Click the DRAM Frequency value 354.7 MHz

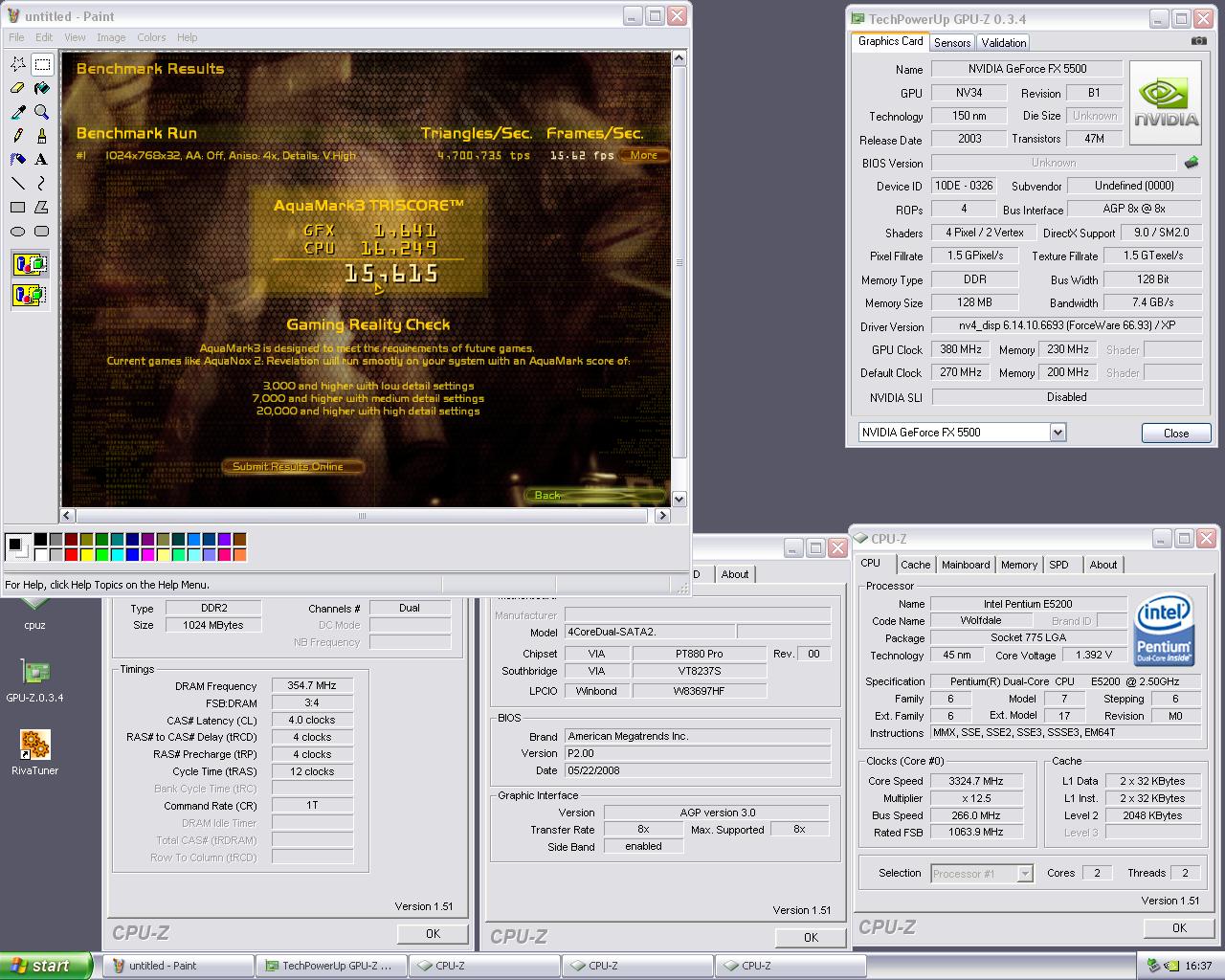click(312, 686)
